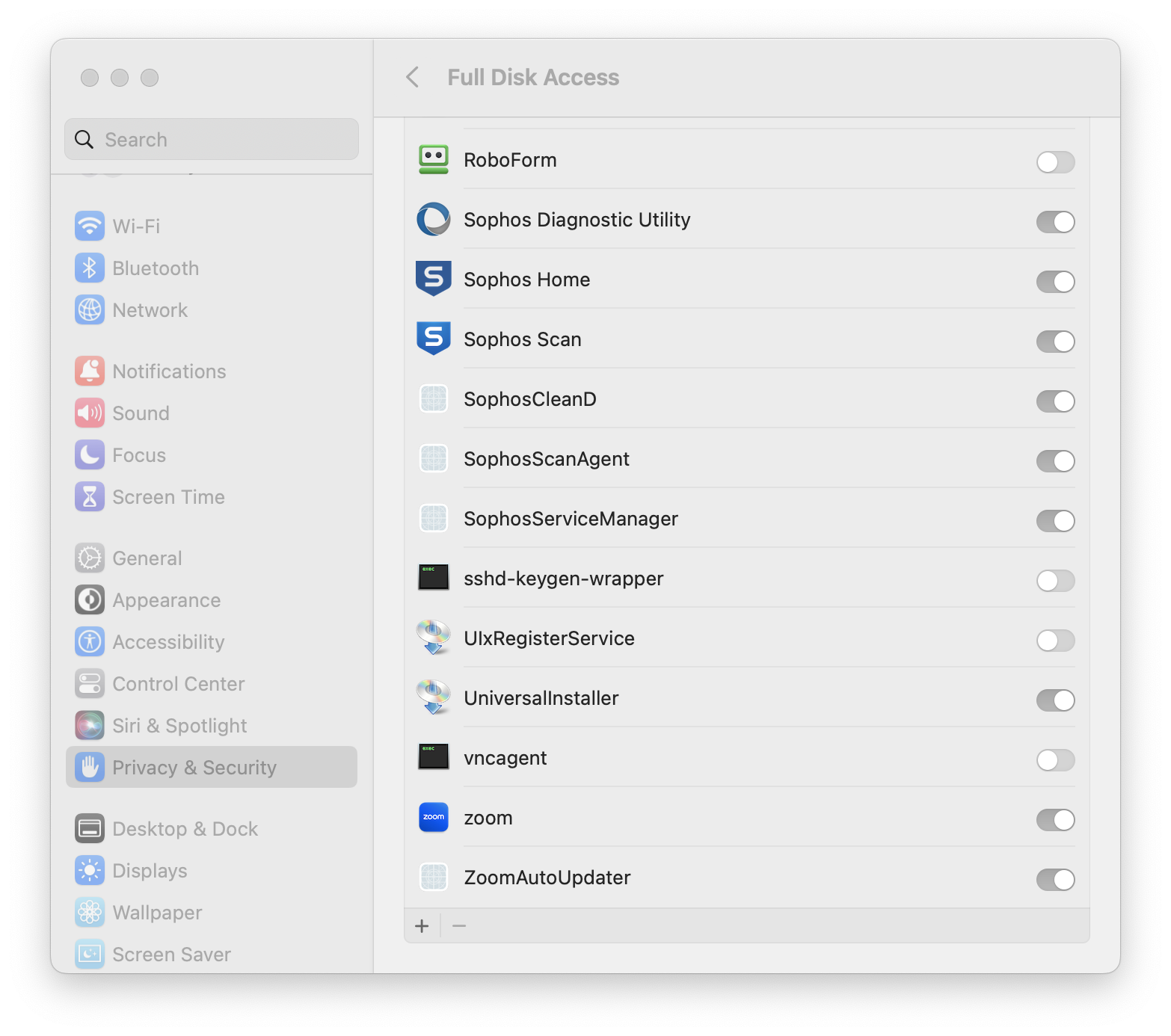Click the Sophos Home shield icon
1171x1036 pixels.
(433, 279)
